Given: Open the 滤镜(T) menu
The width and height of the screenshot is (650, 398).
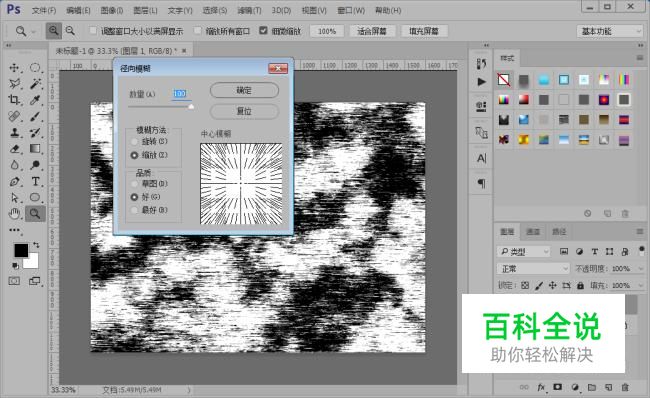Looking at the screenshot, I should tap(249, 10).
